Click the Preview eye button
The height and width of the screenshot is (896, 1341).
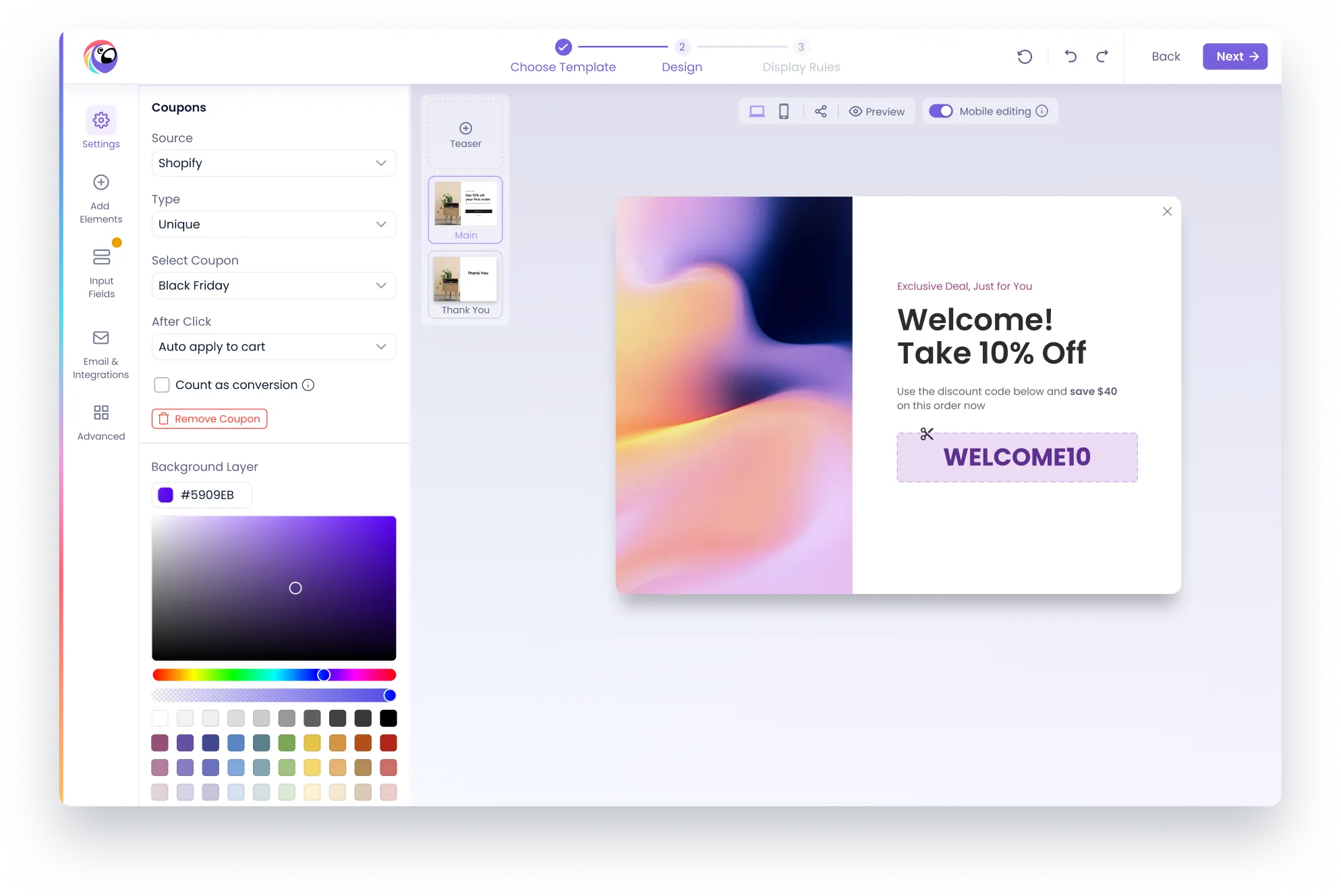tap(877, 111)
